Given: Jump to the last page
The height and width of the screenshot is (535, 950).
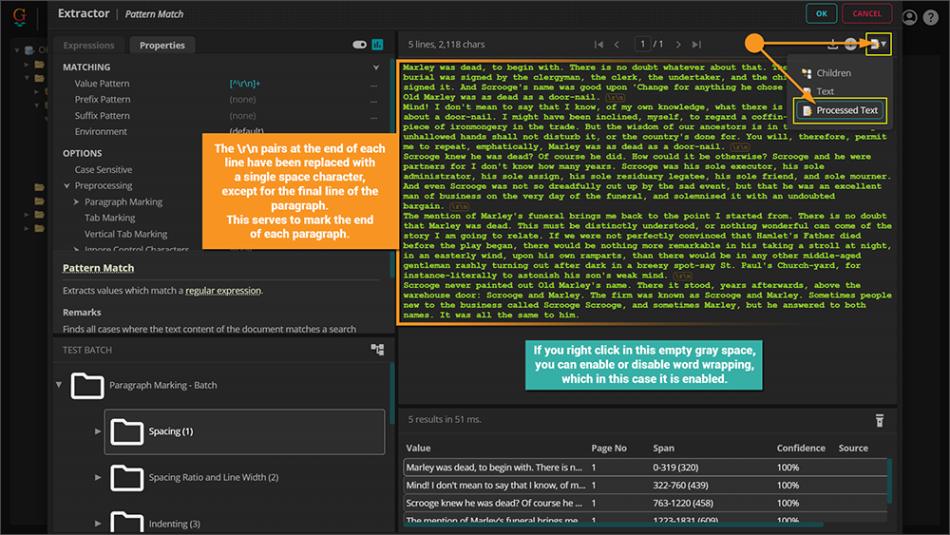Looking at the screenshot, I should [697, 44].
